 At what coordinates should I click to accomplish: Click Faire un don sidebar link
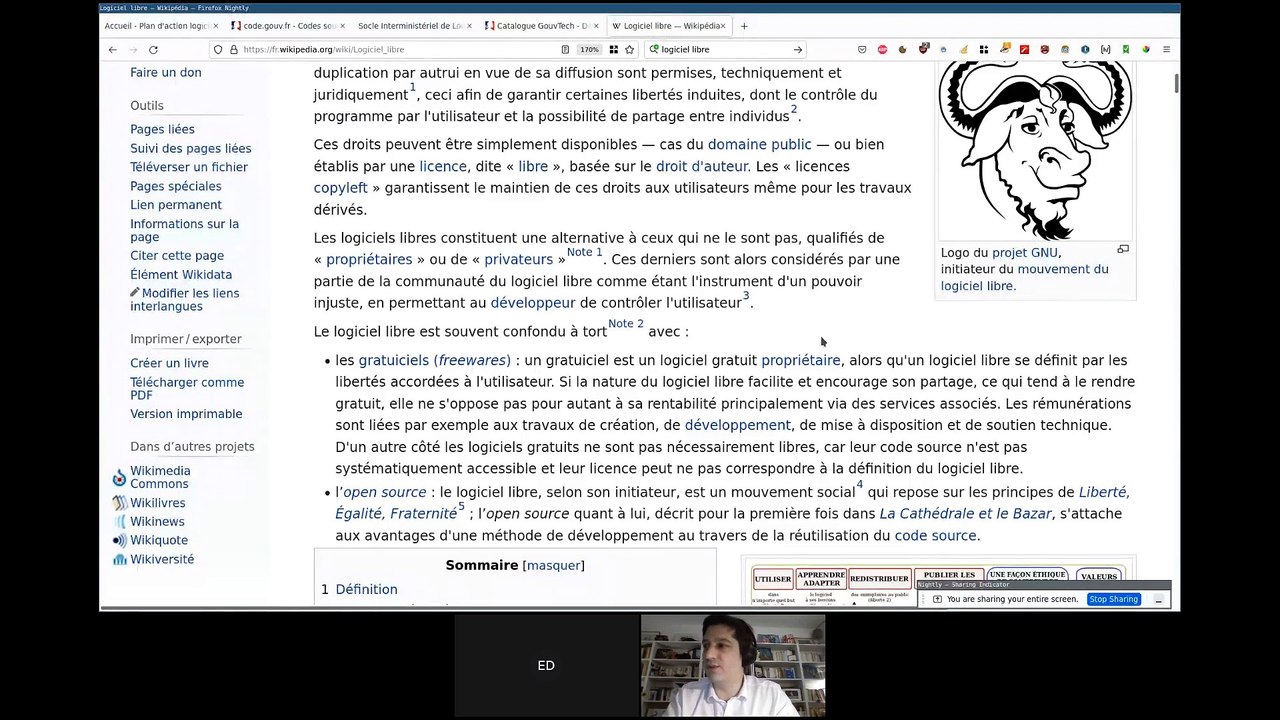pyautogui.click(x=165, y=72)
